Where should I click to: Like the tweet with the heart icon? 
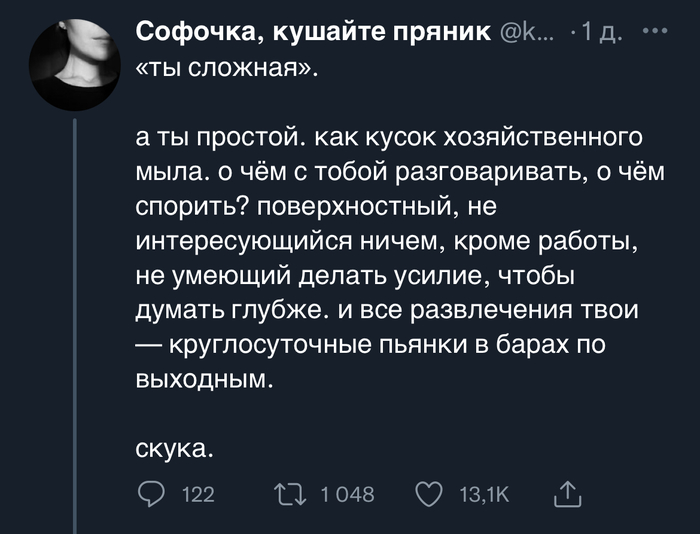point(428,494)
